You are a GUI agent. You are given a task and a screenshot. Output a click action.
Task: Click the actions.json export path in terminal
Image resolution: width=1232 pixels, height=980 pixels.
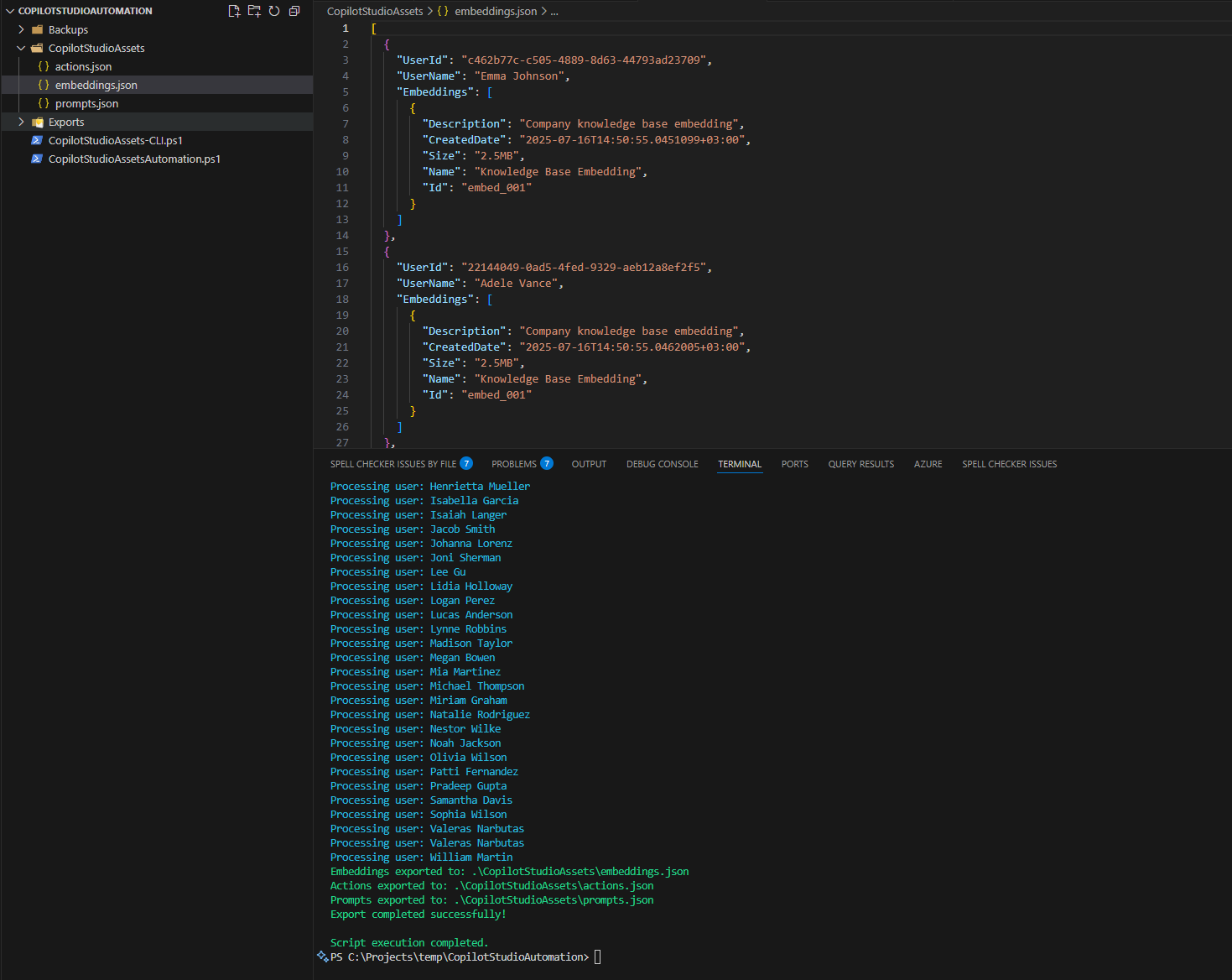[x=554, y=886]
